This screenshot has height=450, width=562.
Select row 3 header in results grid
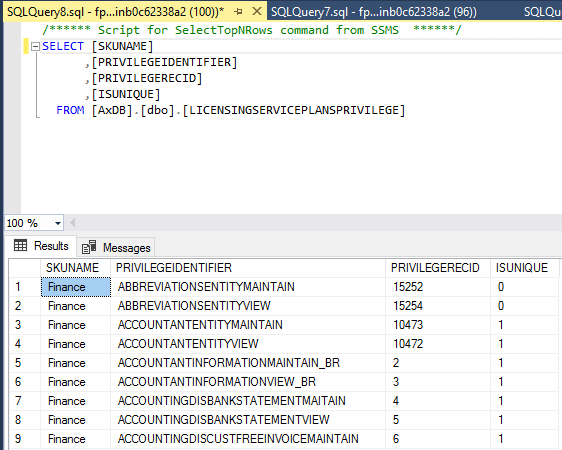[25, 325]
